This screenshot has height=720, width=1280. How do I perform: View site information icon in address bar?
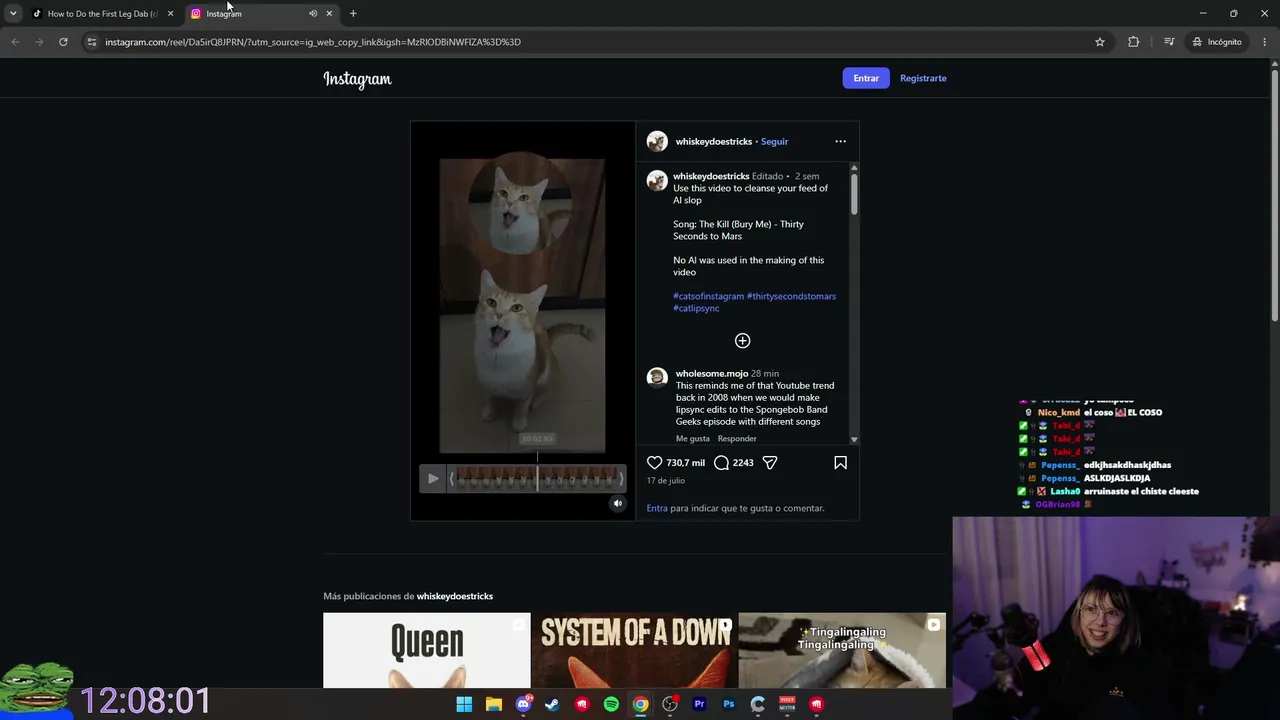[x=92, y=42]
